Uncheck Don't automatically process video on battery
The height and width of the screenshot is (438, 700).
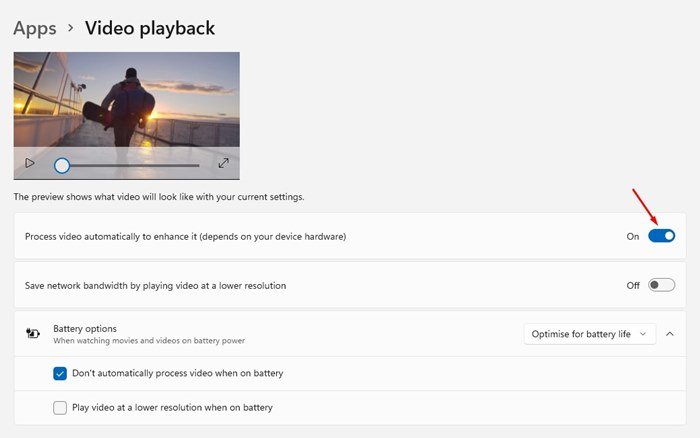click(60, 373)
